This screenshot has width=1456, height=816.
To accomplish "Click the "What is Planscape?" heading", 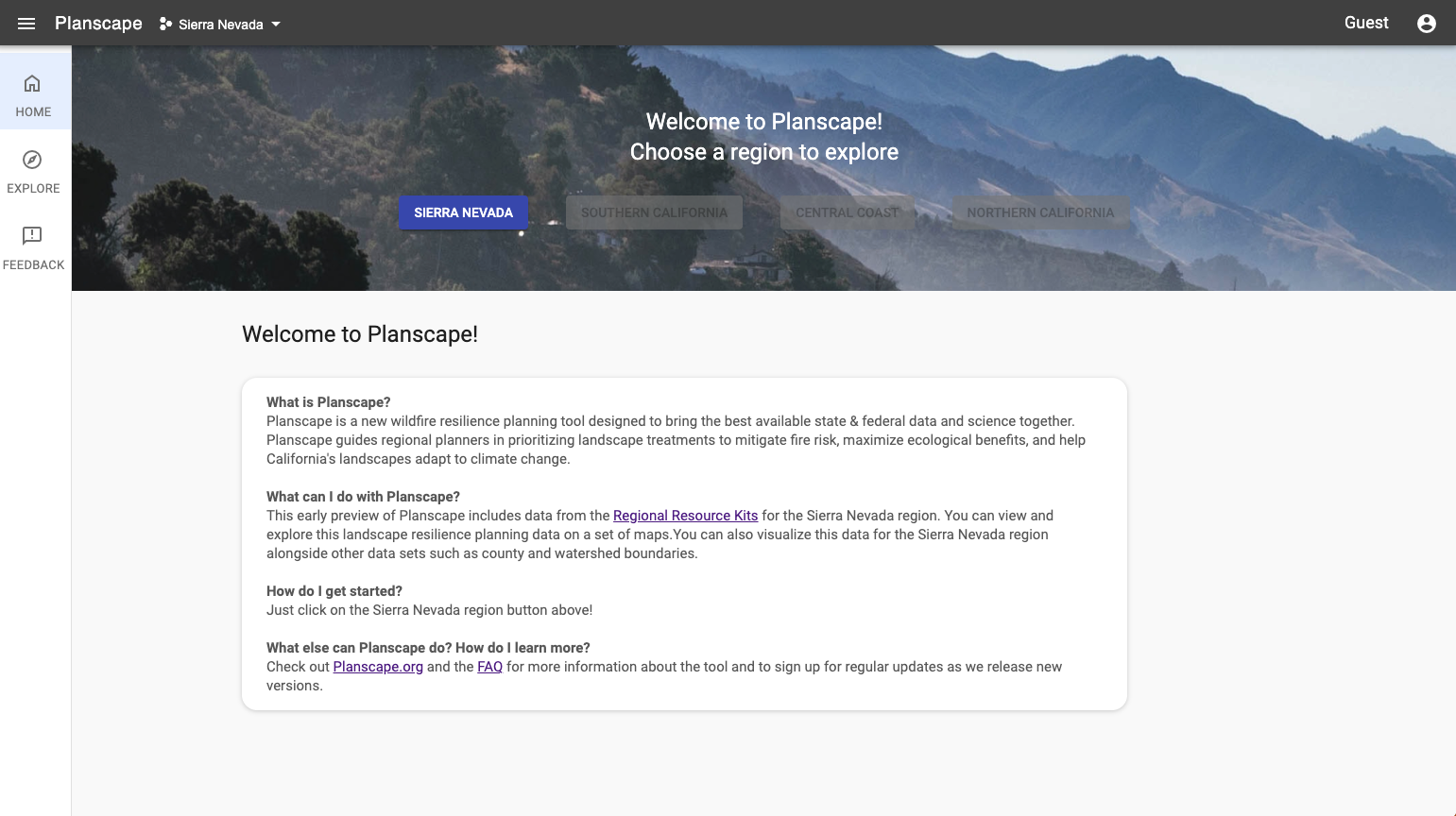I will (328, 402).
